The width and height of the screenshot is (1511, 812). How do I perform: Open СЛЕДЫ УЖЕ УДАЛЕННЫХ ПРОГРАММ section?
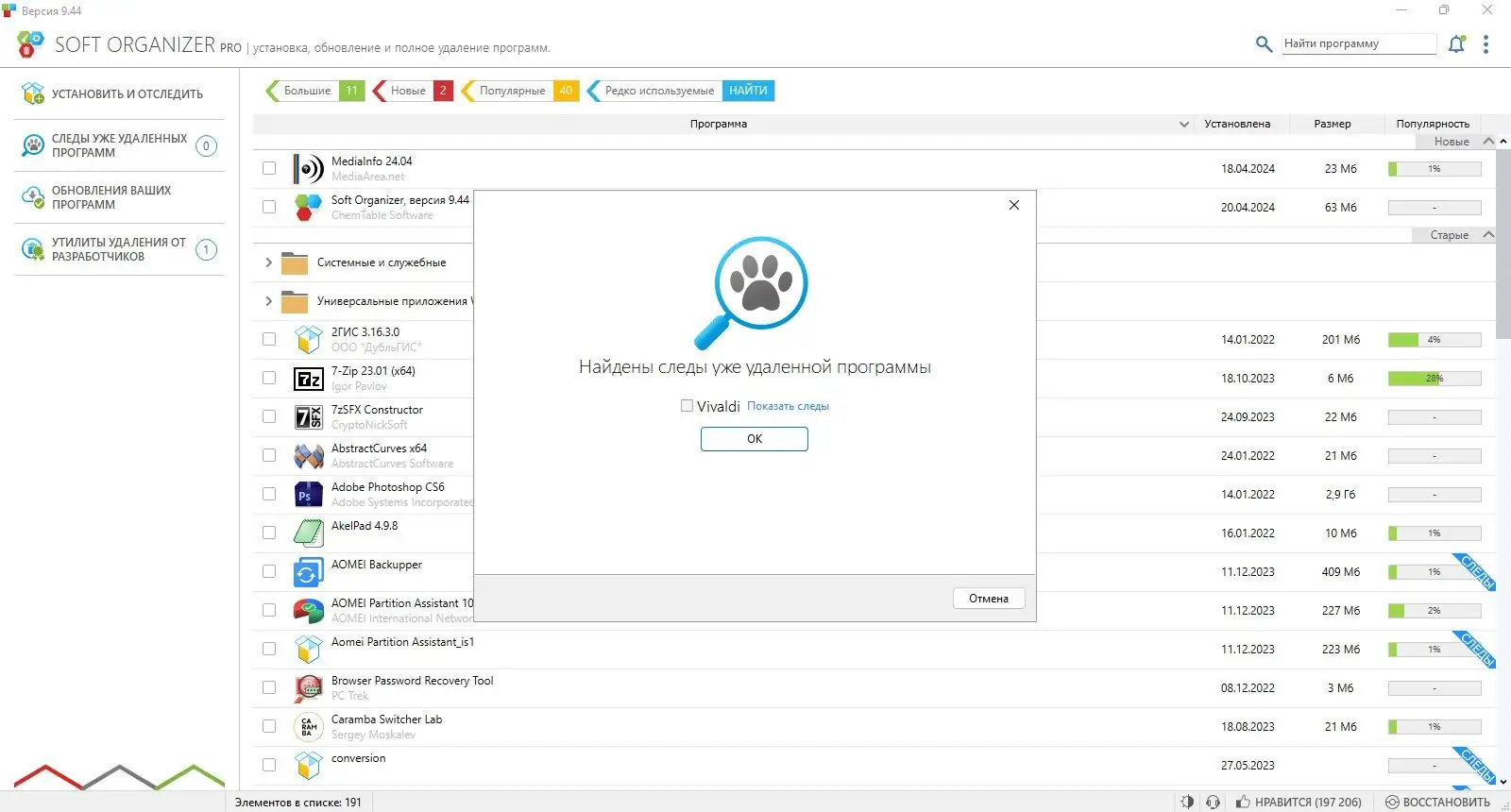[x=120, y=145]
